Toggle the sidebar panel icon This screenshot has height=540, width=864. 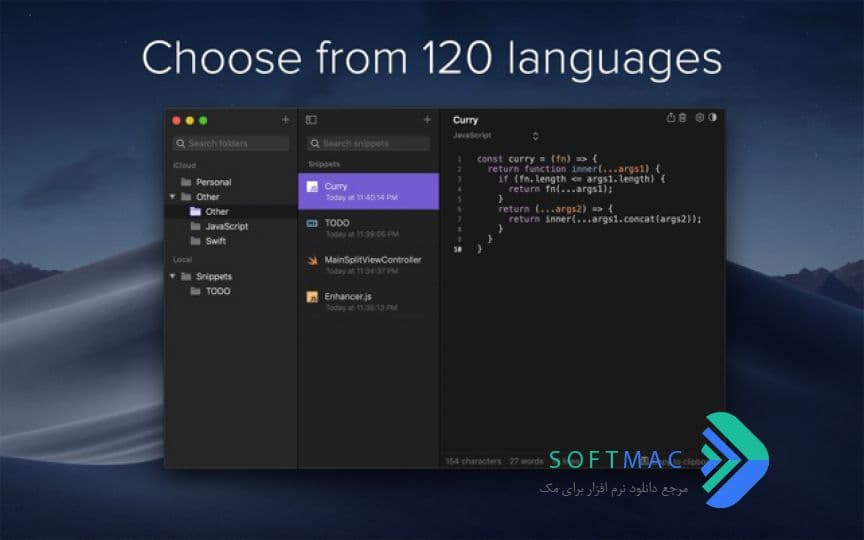coord(311,120)
